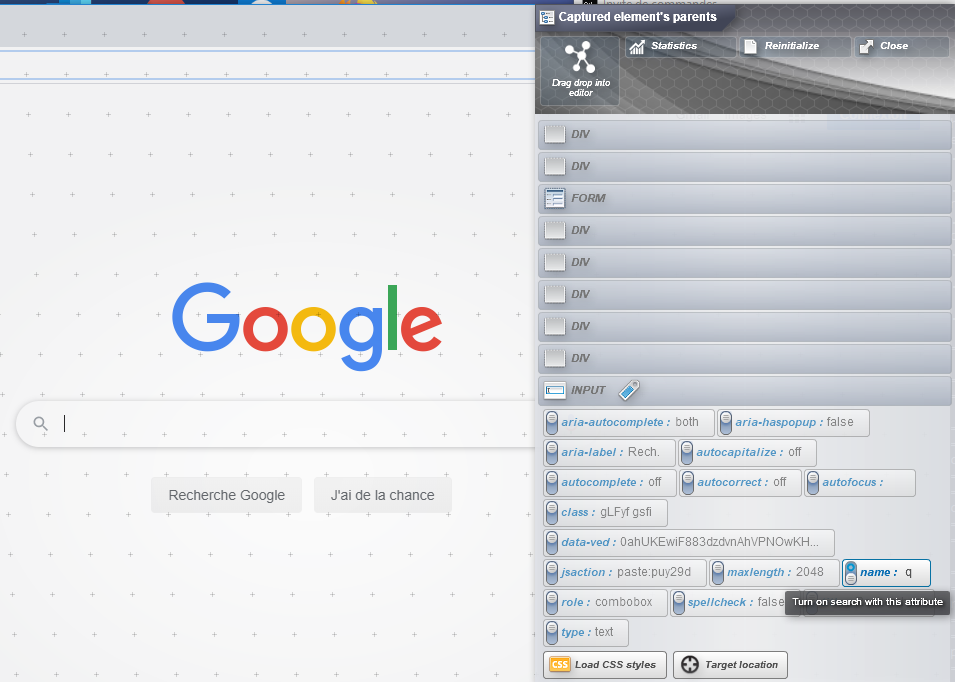Click the Recherche Google button
Screen dimensions: 955x682
[x=227, y=495]
